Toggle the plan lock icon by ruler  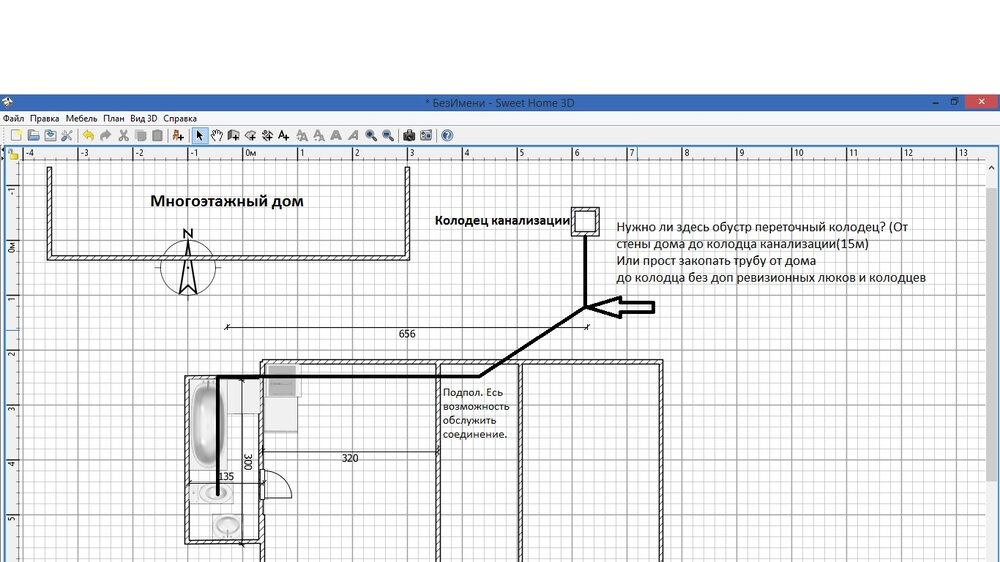13,154
